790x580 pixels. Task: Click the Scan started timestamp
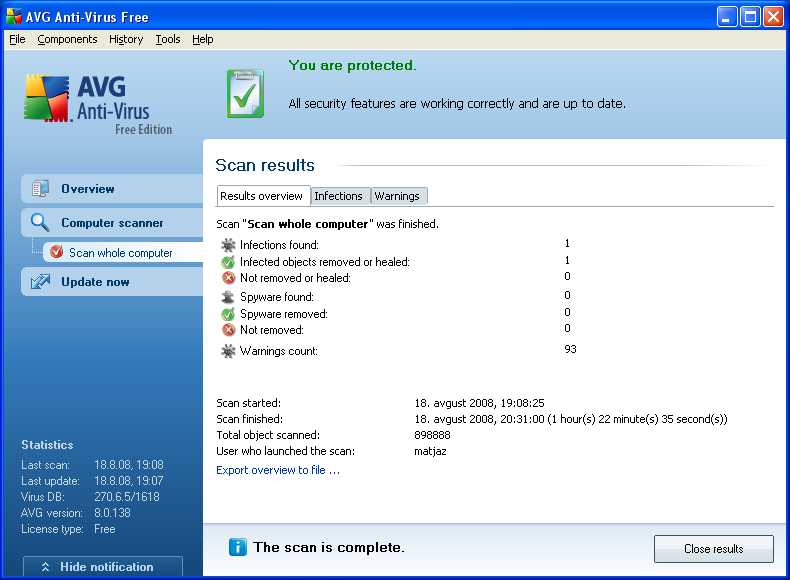(x=479, y=403)
